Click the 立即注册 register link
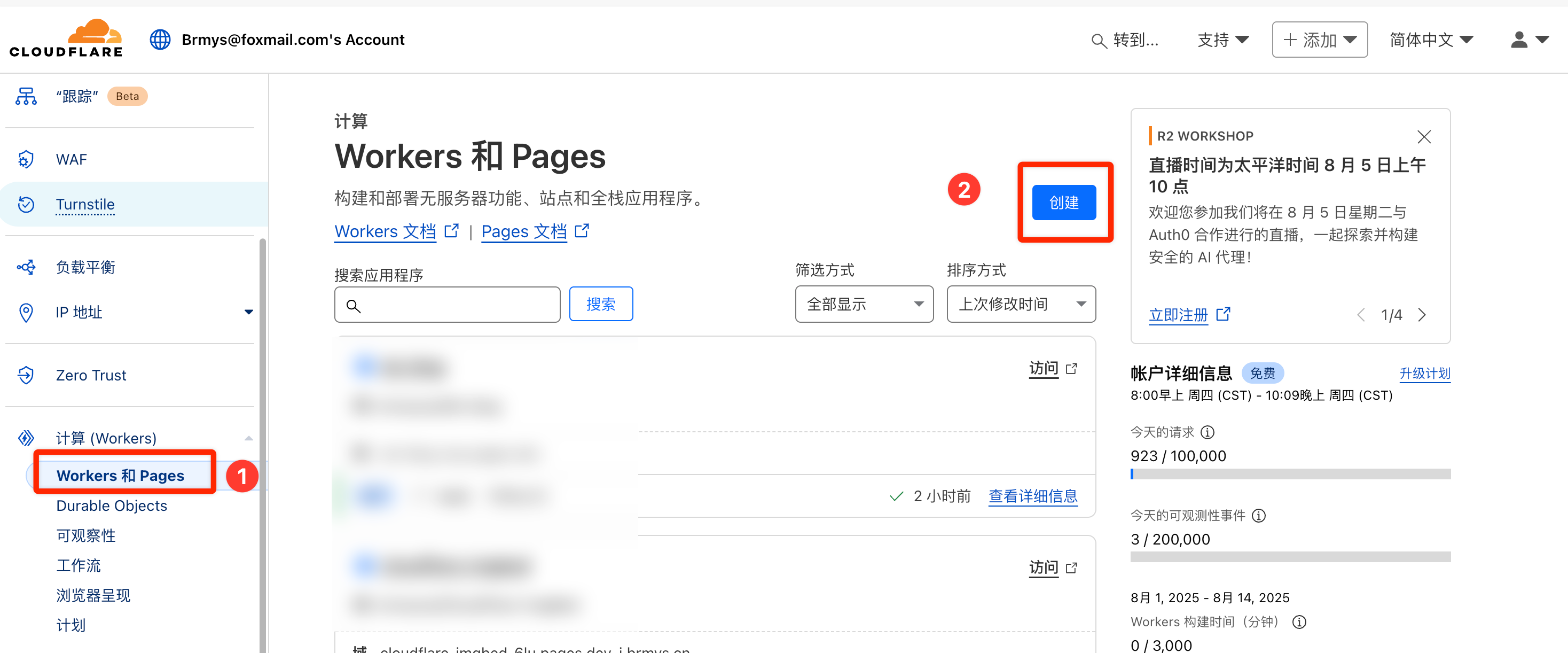Screen dimensions: 1568x653 [1178, 315]
